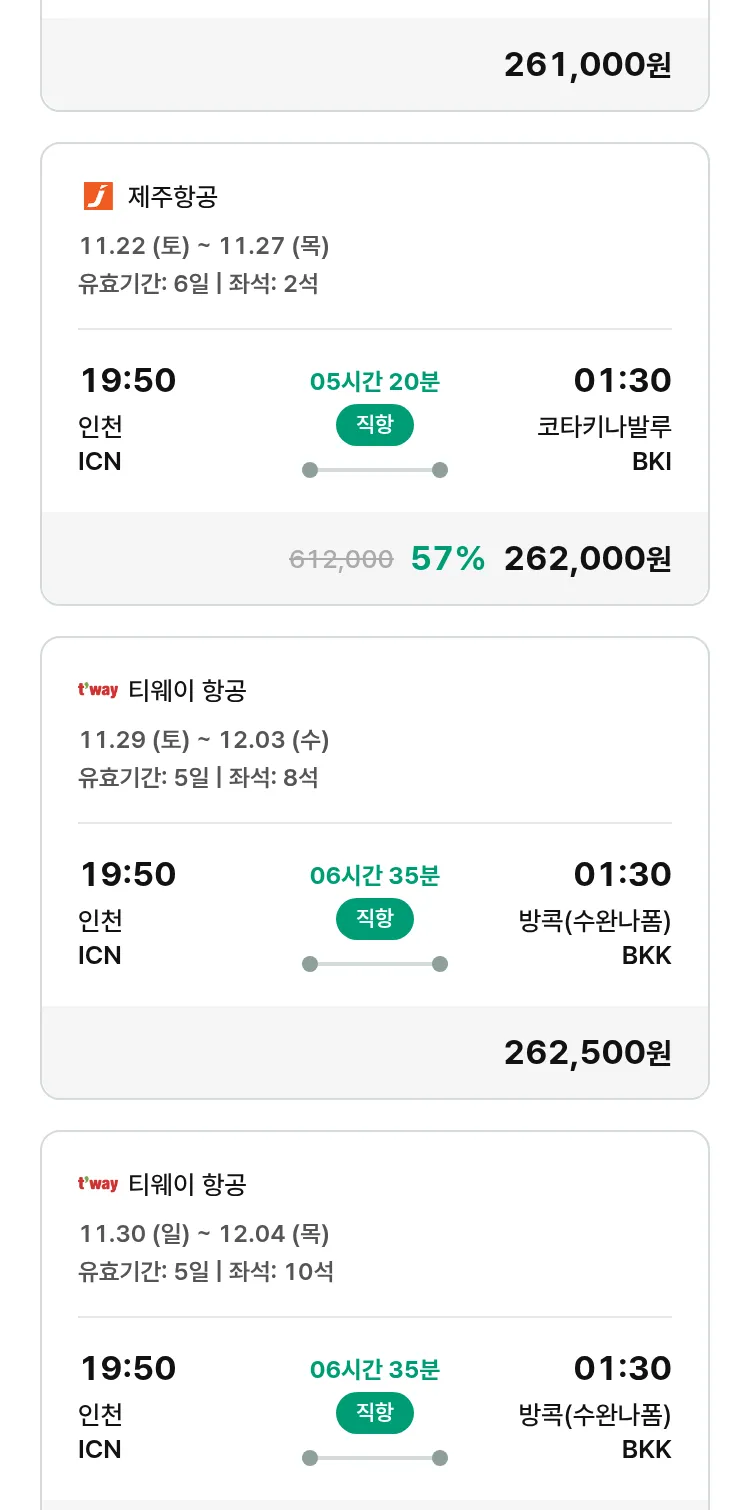
Task: Click the second t'way logo, 11.30 flight
Action: click(x=98, y=1184)
